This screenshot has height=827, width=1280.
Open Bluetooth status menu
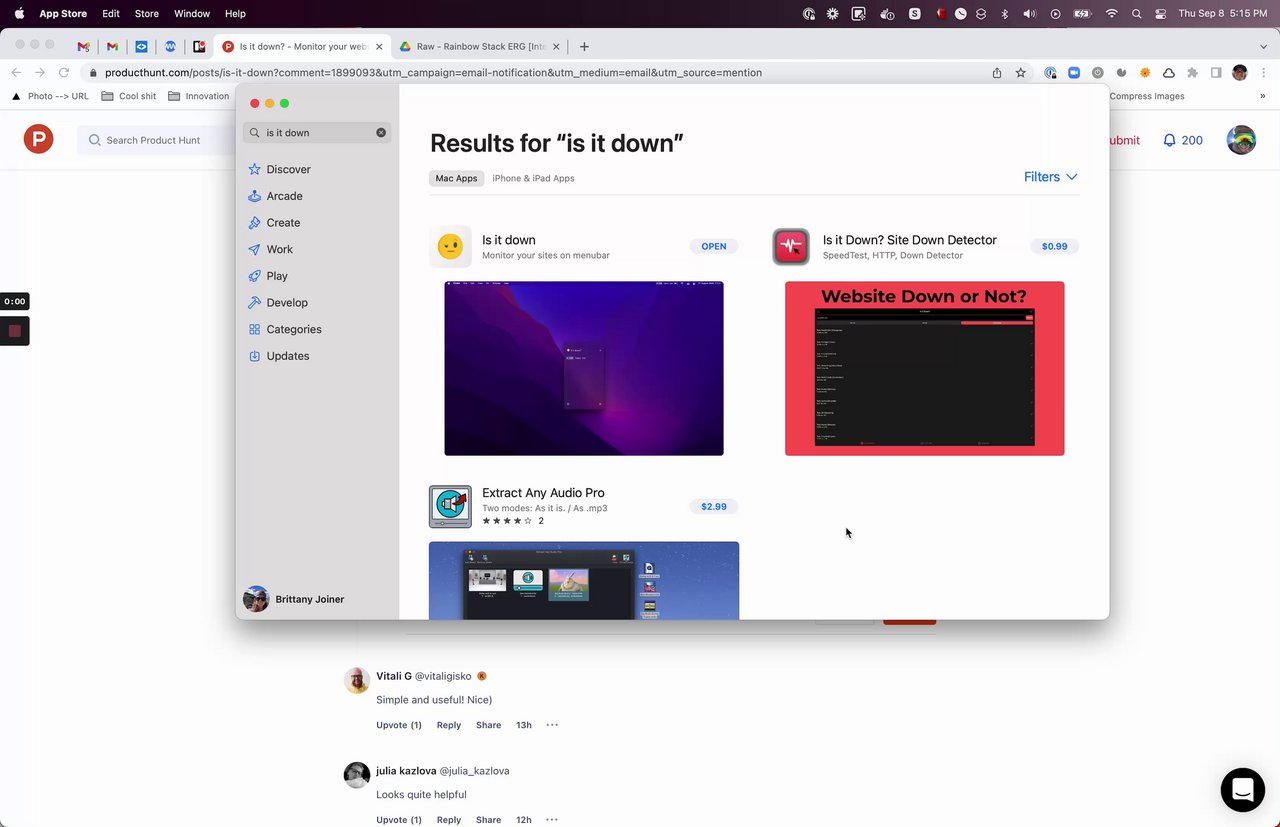(1005, 14)
